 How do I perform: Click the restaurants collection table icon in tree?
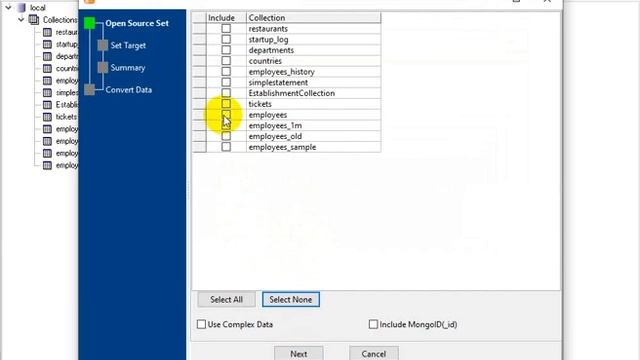tap(47, 32)
